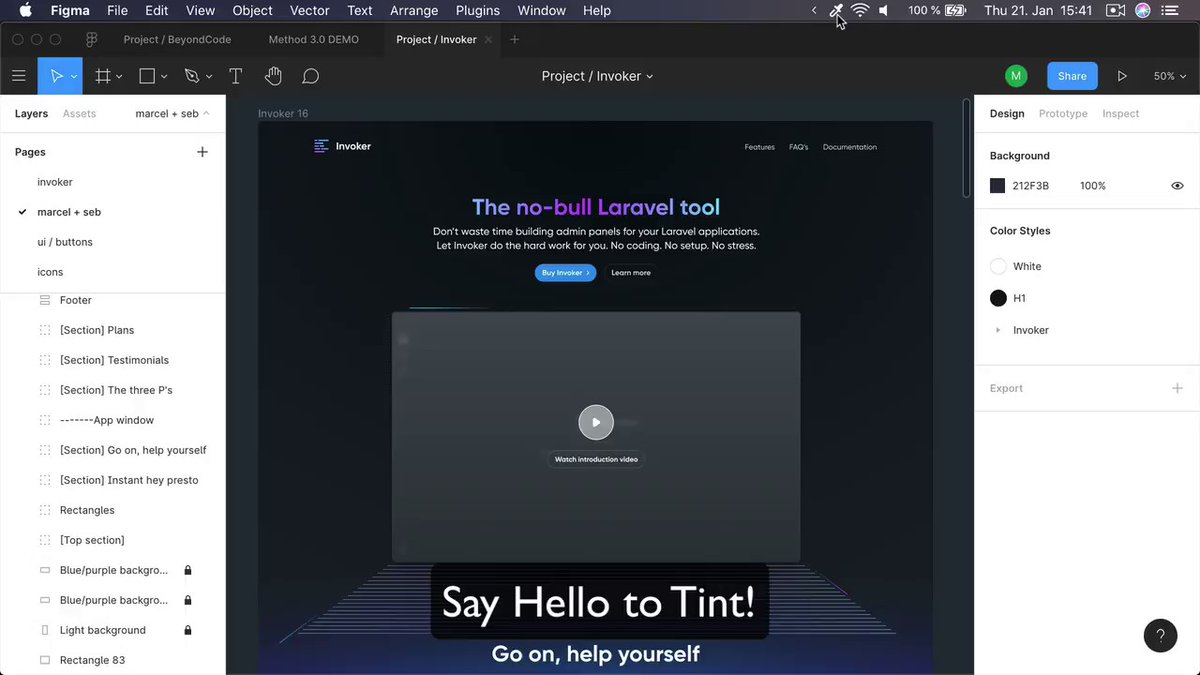The height and width of the screenshot is (675, 1200).
Task: Select the Rectangle shape tool
Action: click(147, 76)
